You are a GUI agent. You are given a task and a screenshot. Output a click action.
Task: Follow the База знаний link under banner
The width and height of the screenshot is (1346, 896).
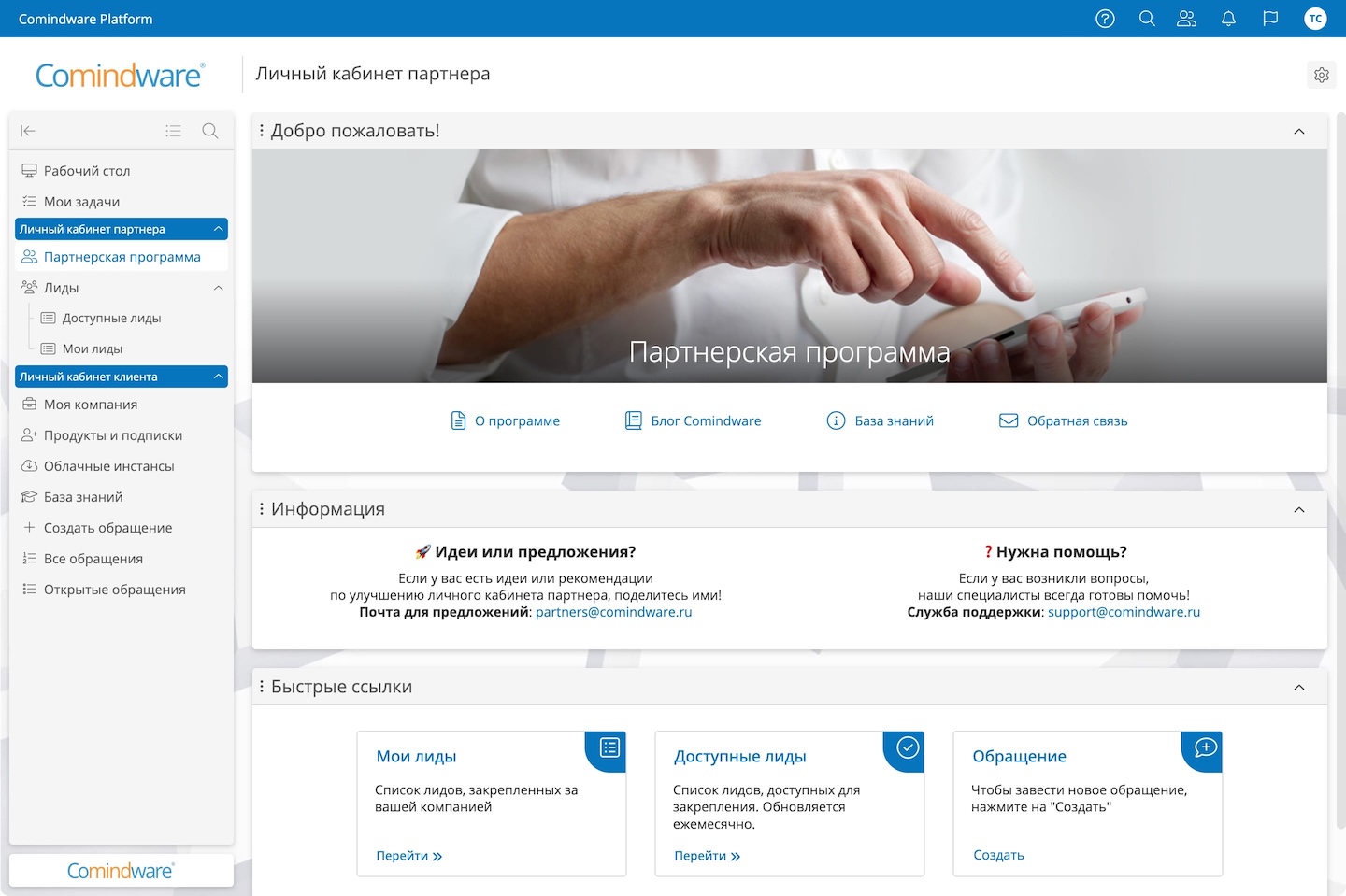point(894,421)
